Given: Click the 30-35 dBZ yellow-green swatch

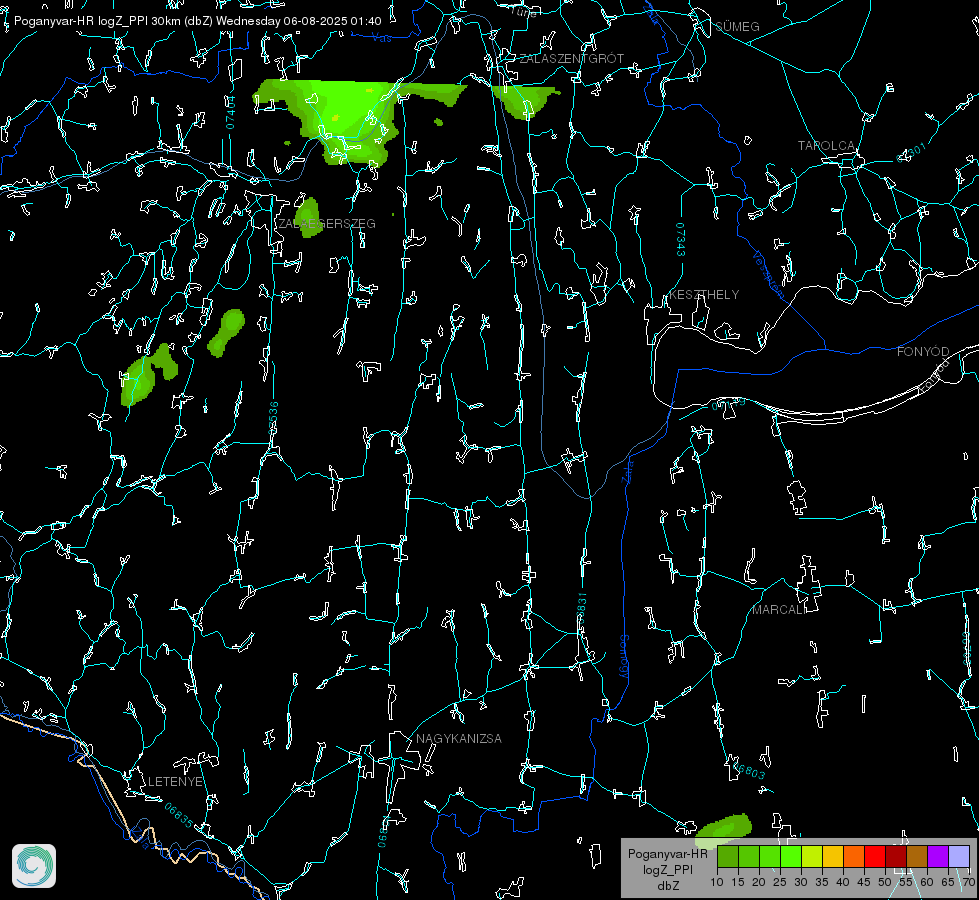Looking at the screenshot, I should click(x=812, y=856).
